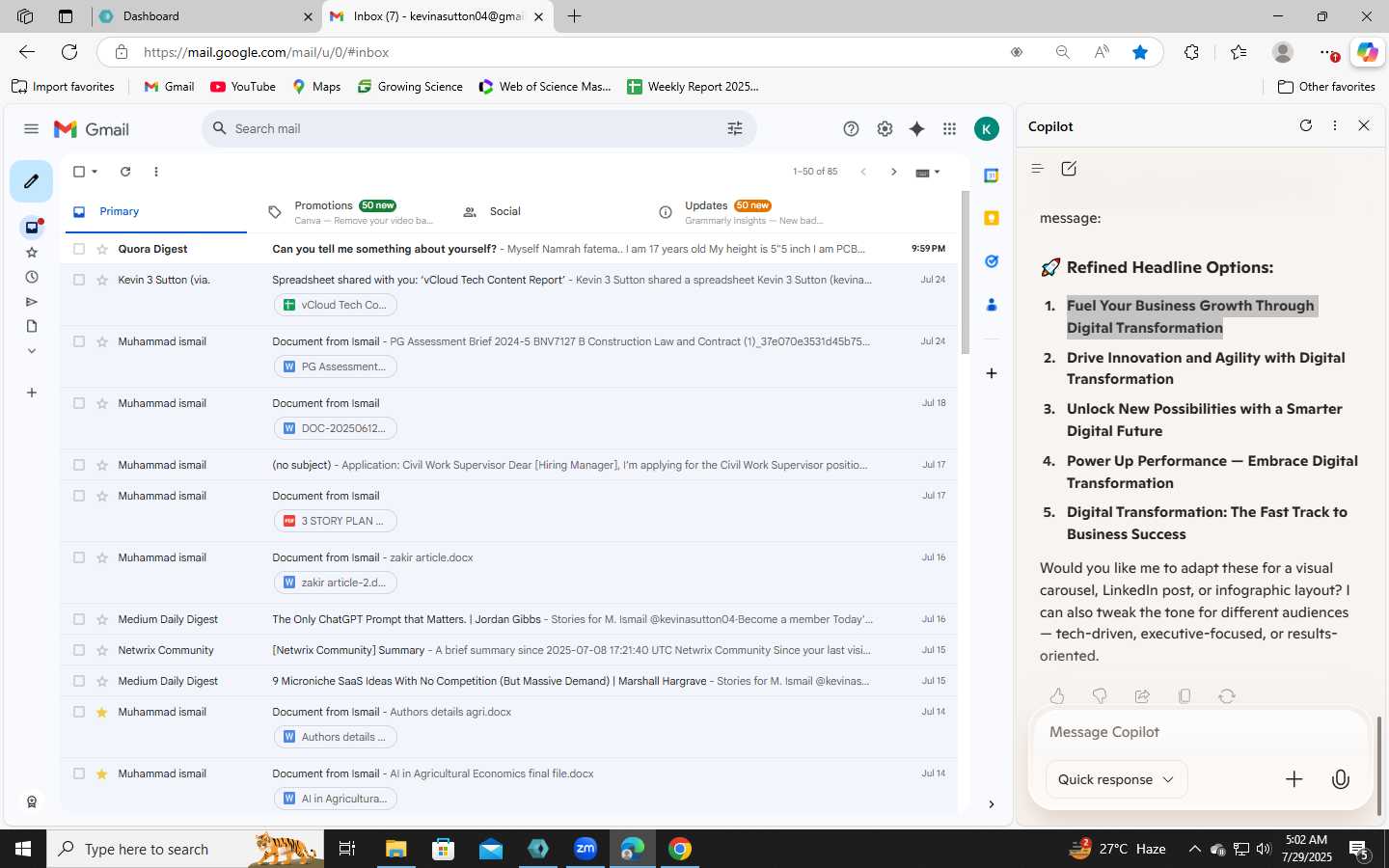Tick checkbox for Netwrix Community email

79,650
